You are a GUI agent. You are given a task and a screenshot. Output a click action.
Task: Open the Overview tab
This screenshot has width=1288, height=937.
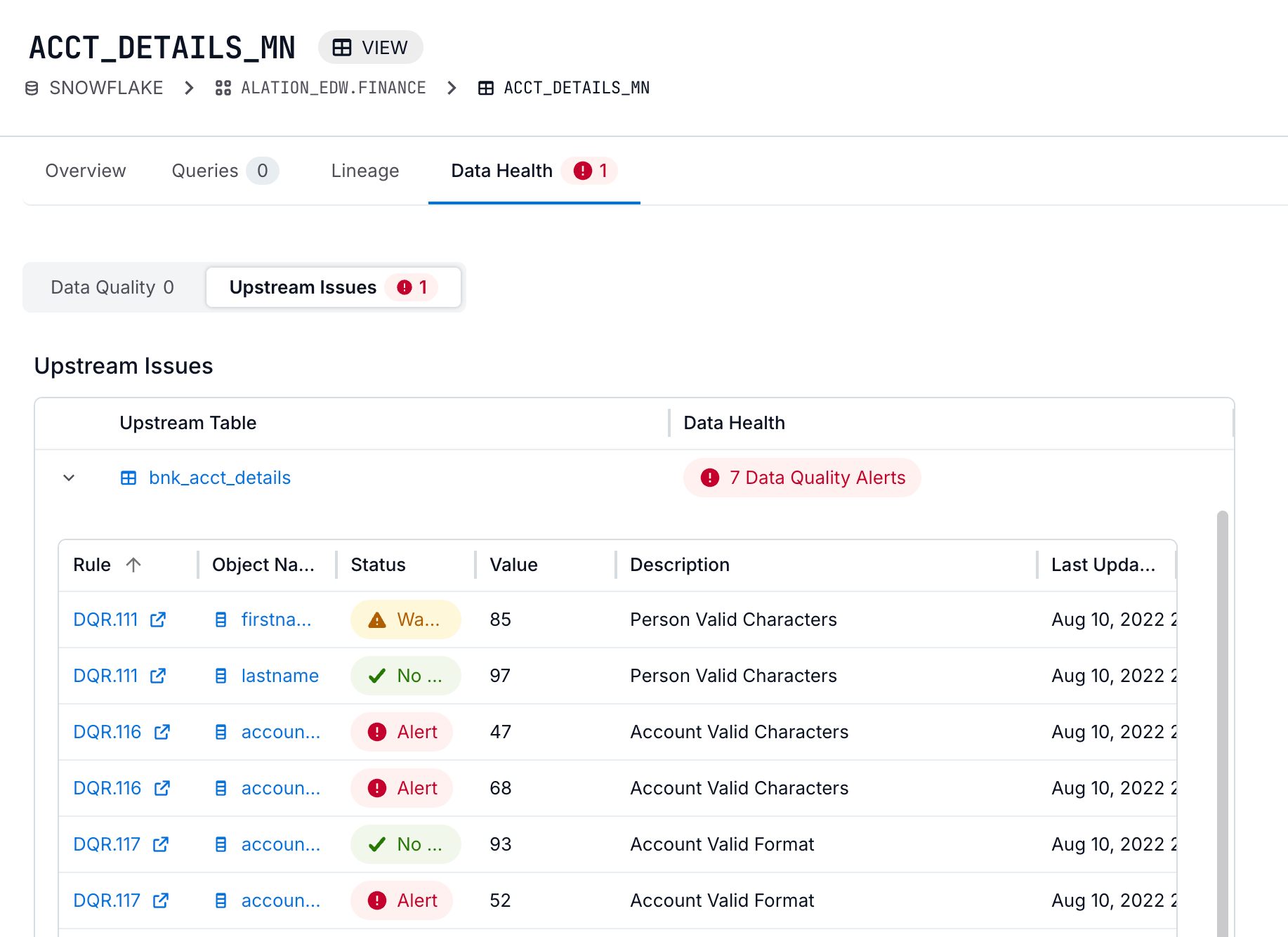pos(85,171)
